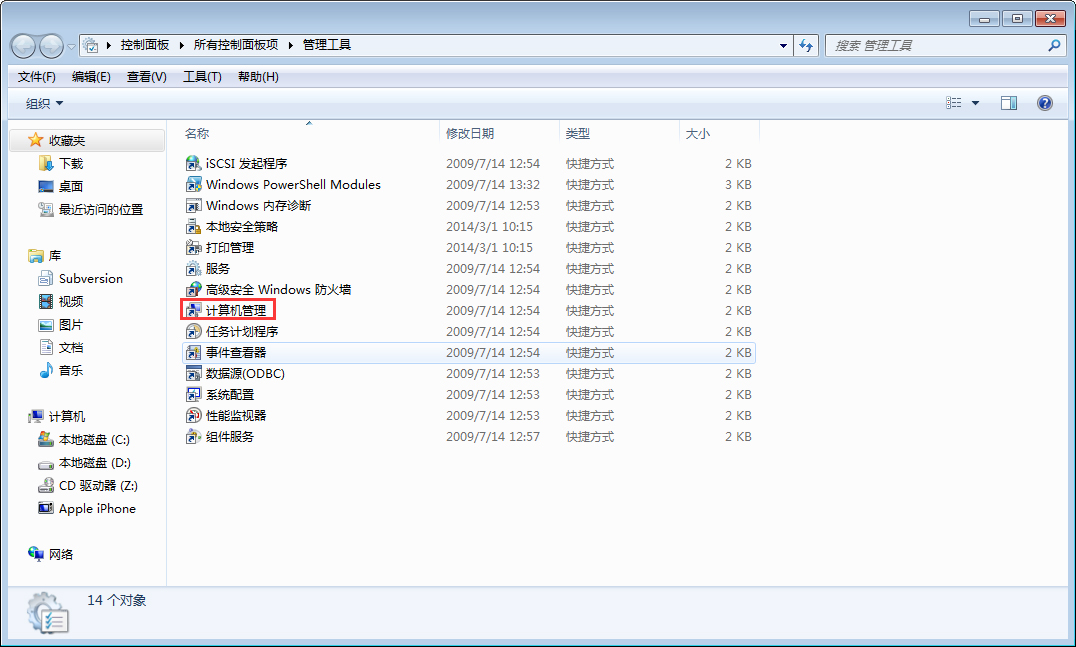
Task: Open the 组织 dropdown menu
Action: click(x=39, y=103)
